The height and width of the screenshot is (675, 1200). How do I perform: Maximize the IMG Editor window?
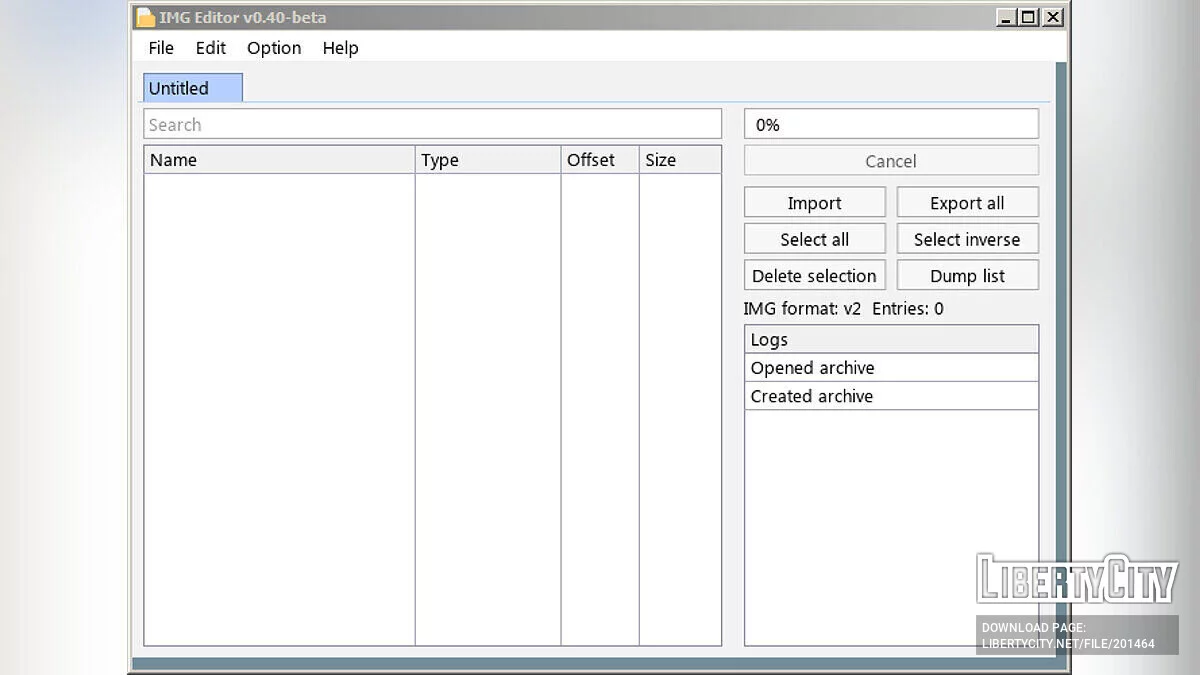(1029, 17)
